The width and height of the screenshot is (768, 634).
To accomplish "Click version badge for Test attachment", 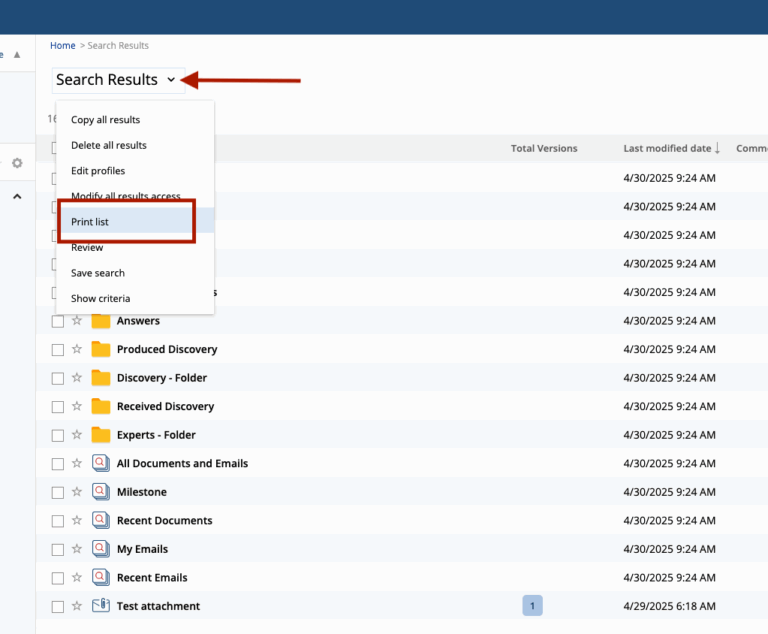I will coord(533,606).
